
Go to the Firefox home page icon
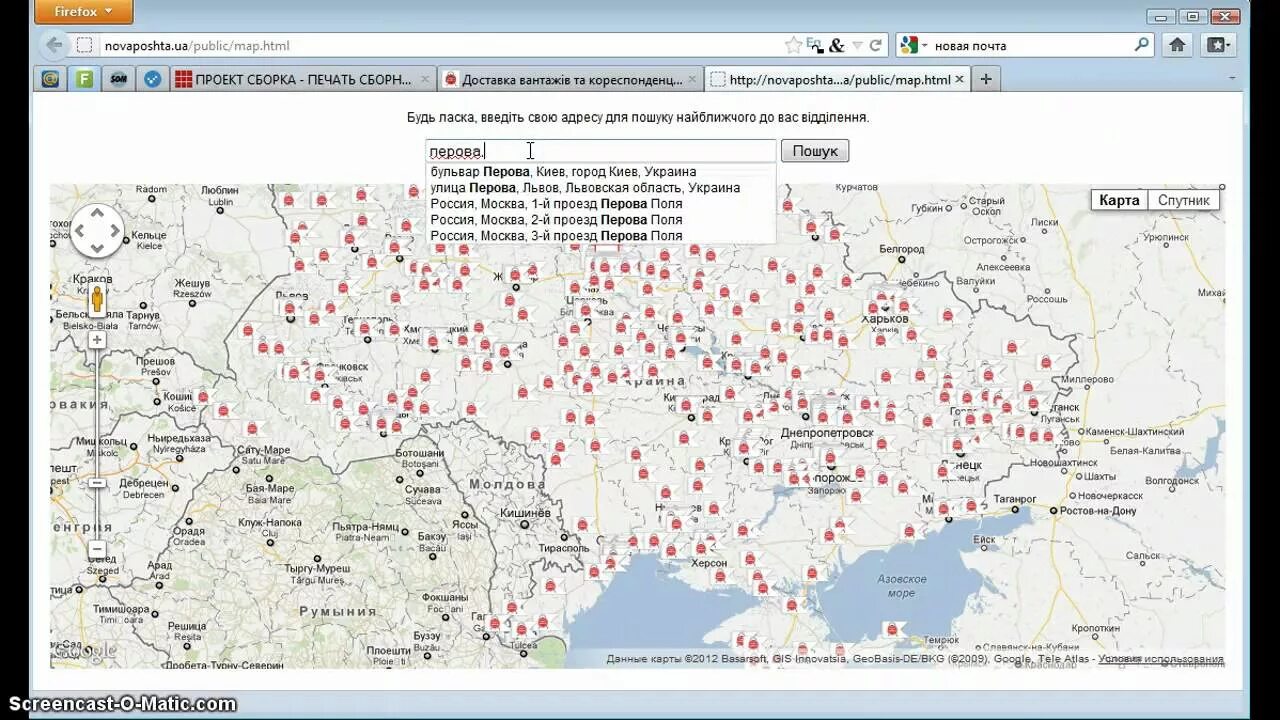coord(1177,45)
